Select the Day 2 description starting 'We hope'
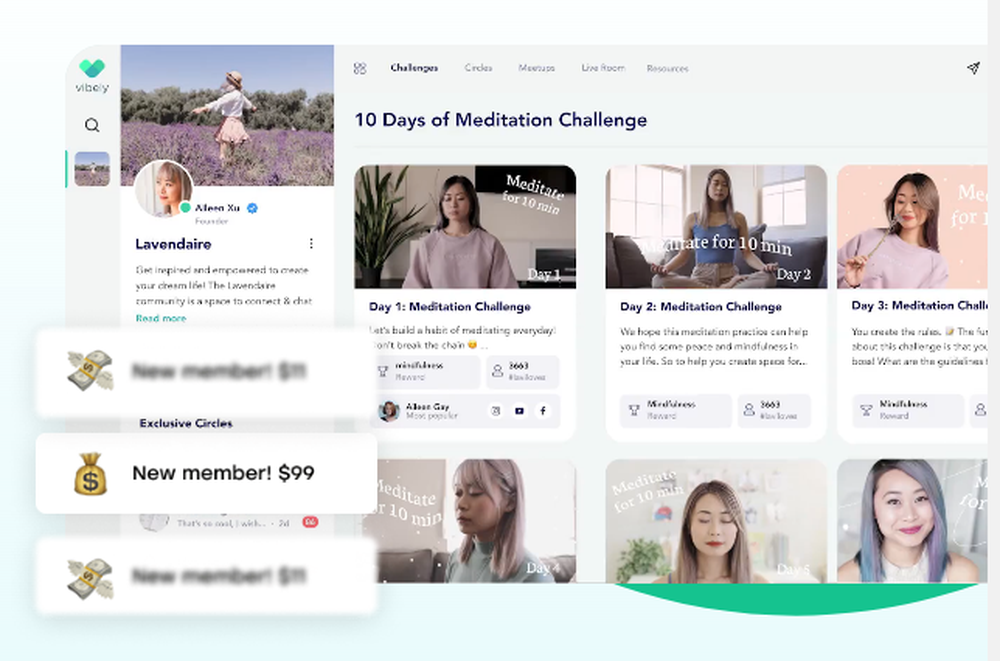Image resolution: width=1000 pixels, height=661 pixels. tap(714, 346)
